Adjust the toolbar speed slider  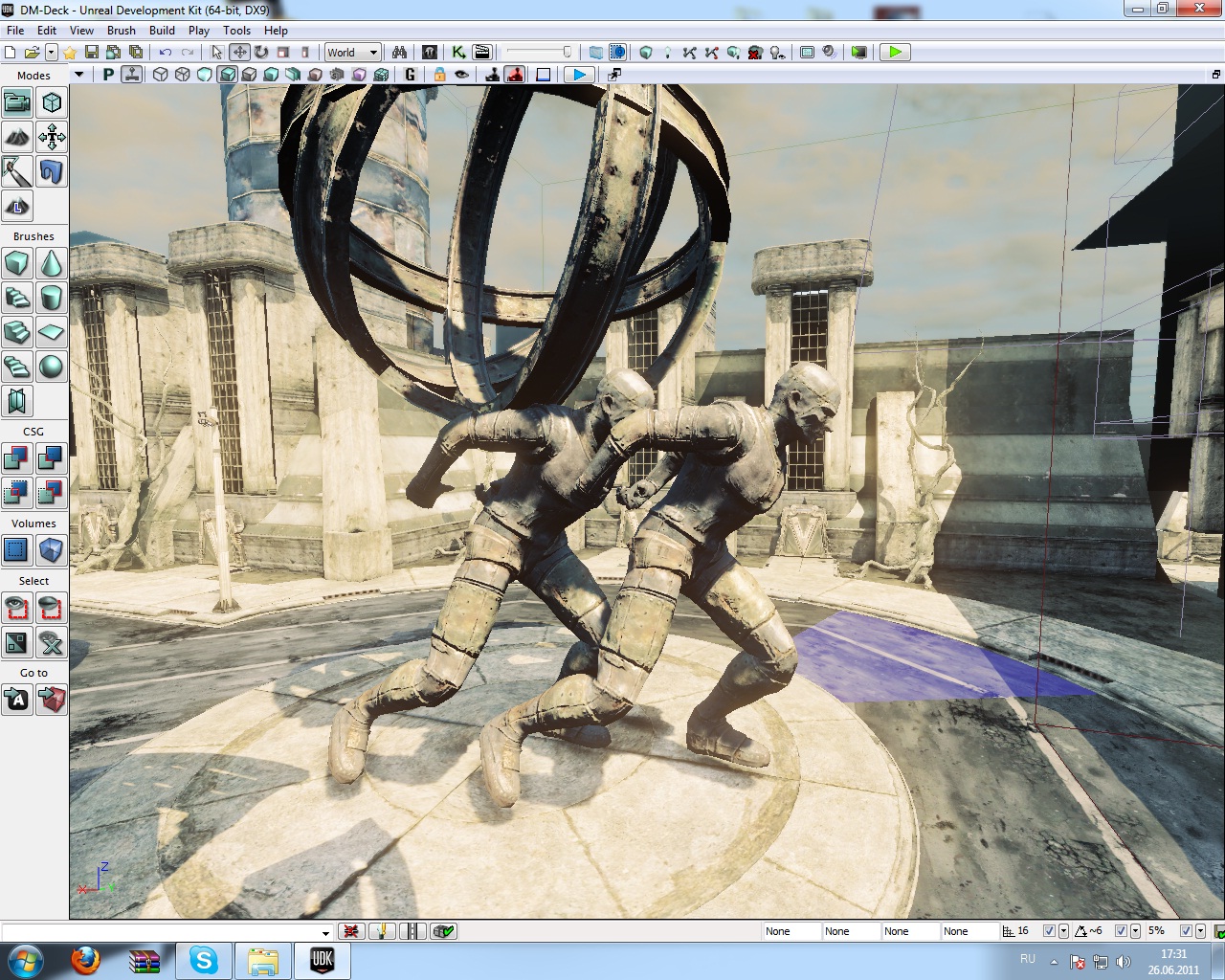(x=540, y=53)
